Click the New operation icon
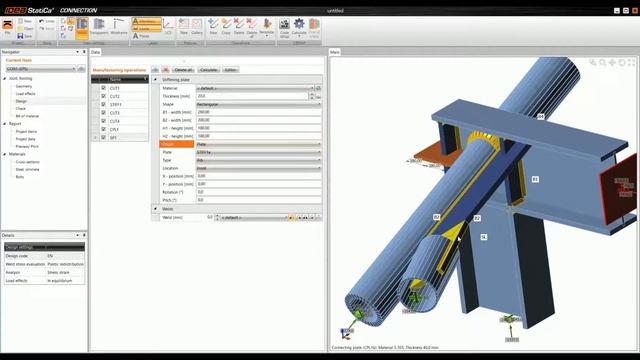Image resolution: width=640 pixels, height=360 pixels. 213,27
